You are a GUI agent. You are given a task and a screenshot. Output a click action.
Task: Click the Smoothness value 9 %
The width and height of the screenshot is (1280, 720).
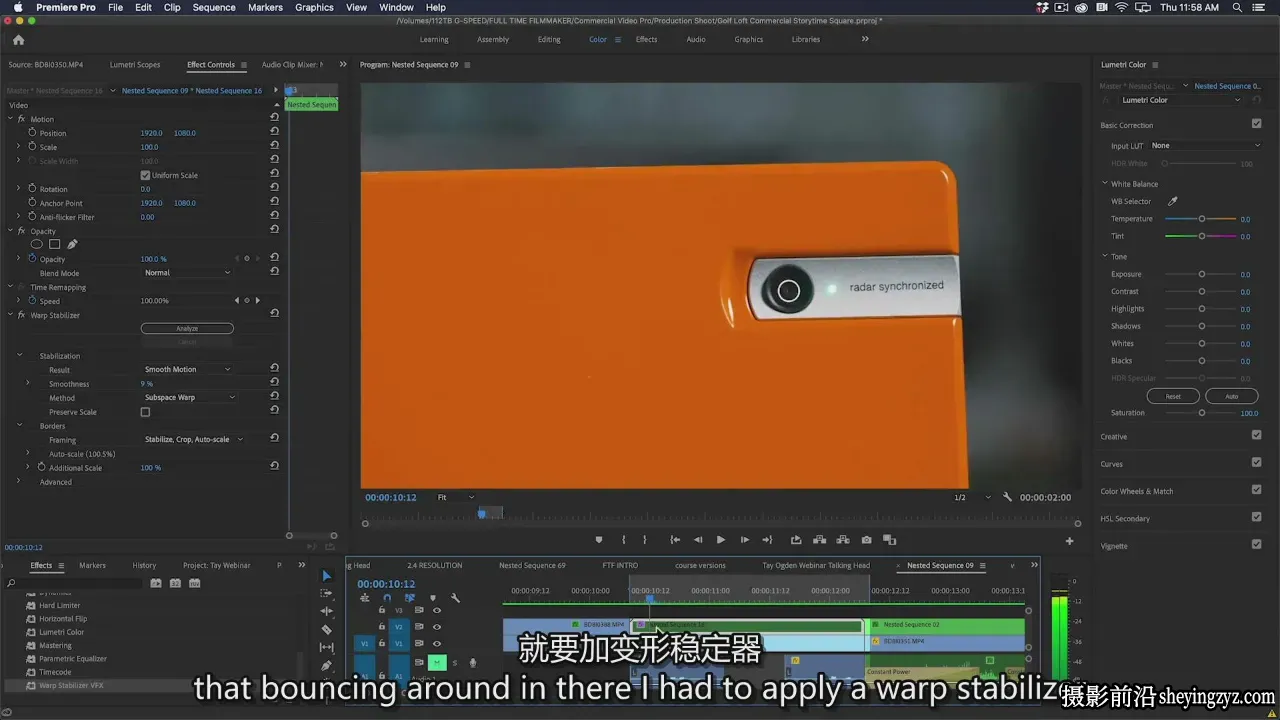click(x=147, y=384)
